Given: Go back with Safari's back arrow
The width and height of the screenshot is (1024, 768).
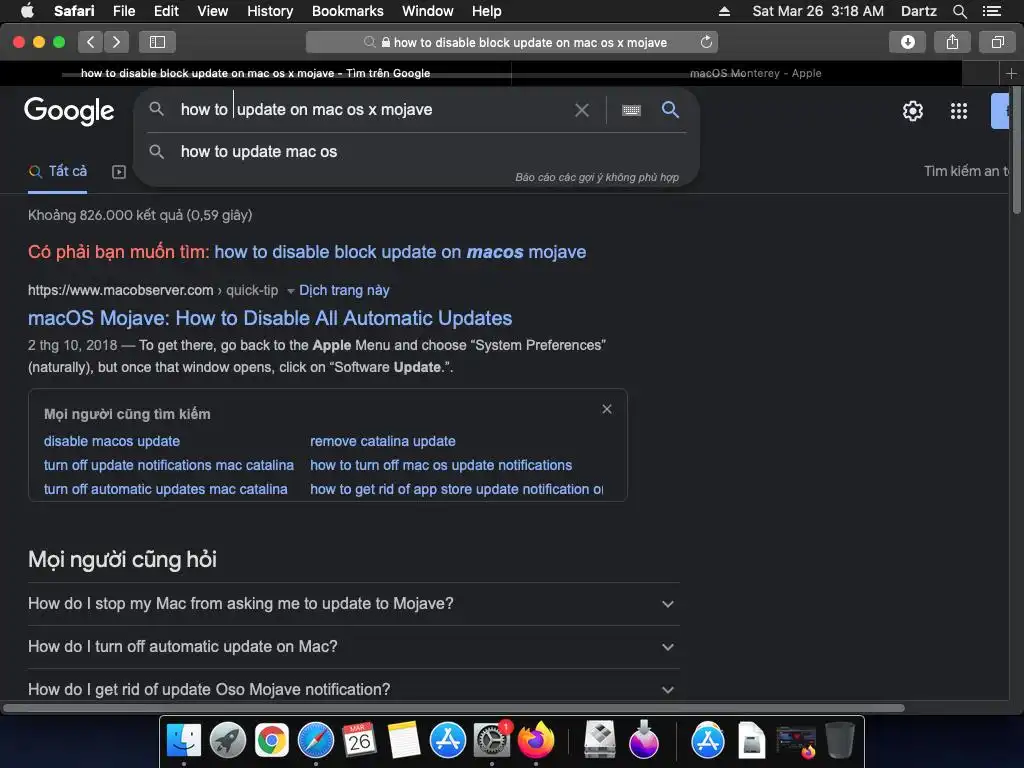Looking at the screenshot, I should tap(91, 42).
